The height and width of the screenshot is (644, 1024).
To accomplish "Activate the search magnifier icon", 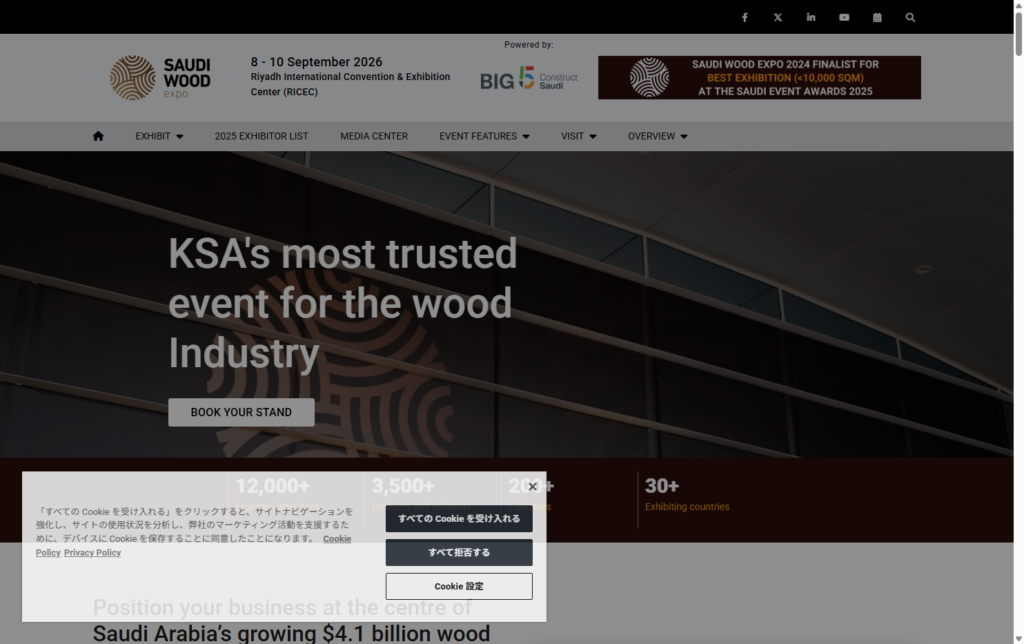I will pos(910,17).
